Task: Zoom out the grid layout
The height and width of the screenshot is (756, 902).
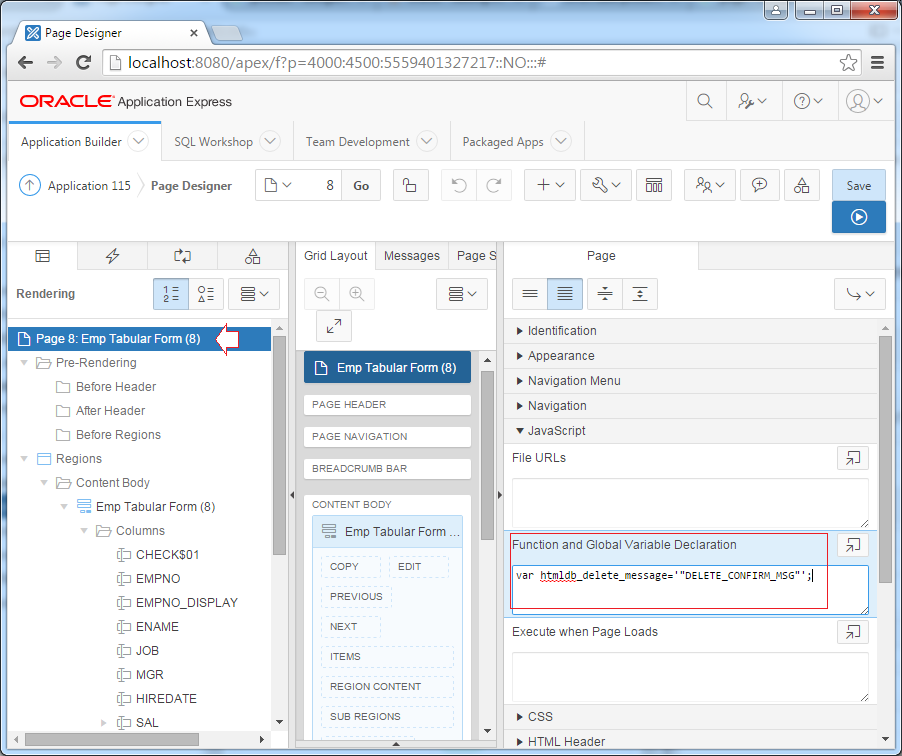Action: tap(322, 294)
